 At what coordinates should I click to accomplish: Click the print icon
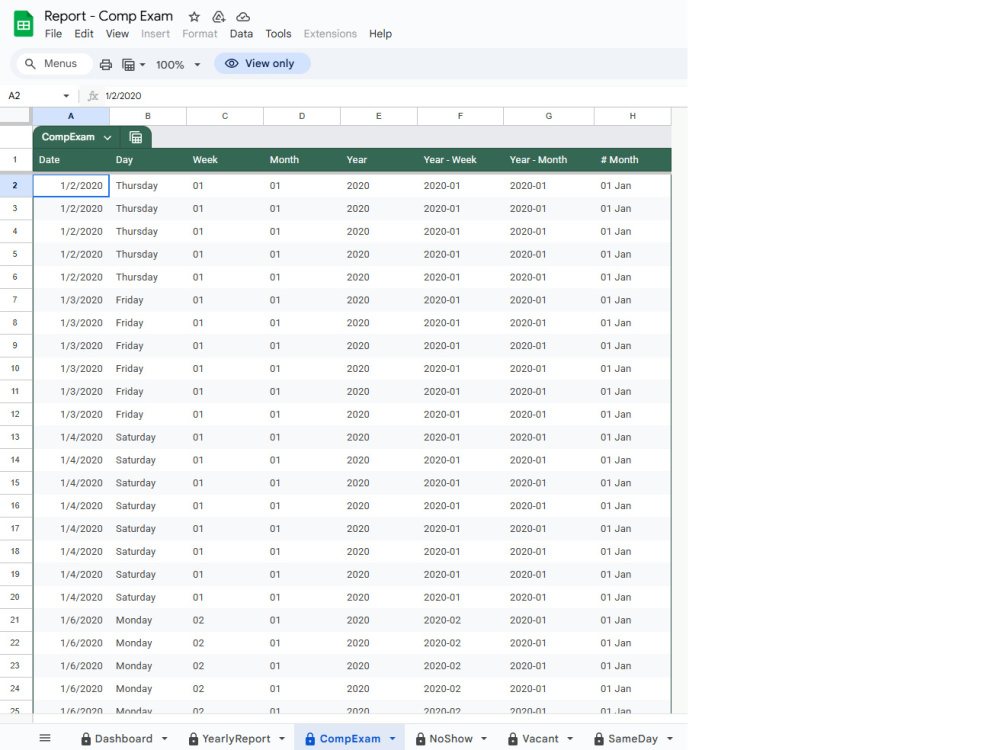click(106, 64)
